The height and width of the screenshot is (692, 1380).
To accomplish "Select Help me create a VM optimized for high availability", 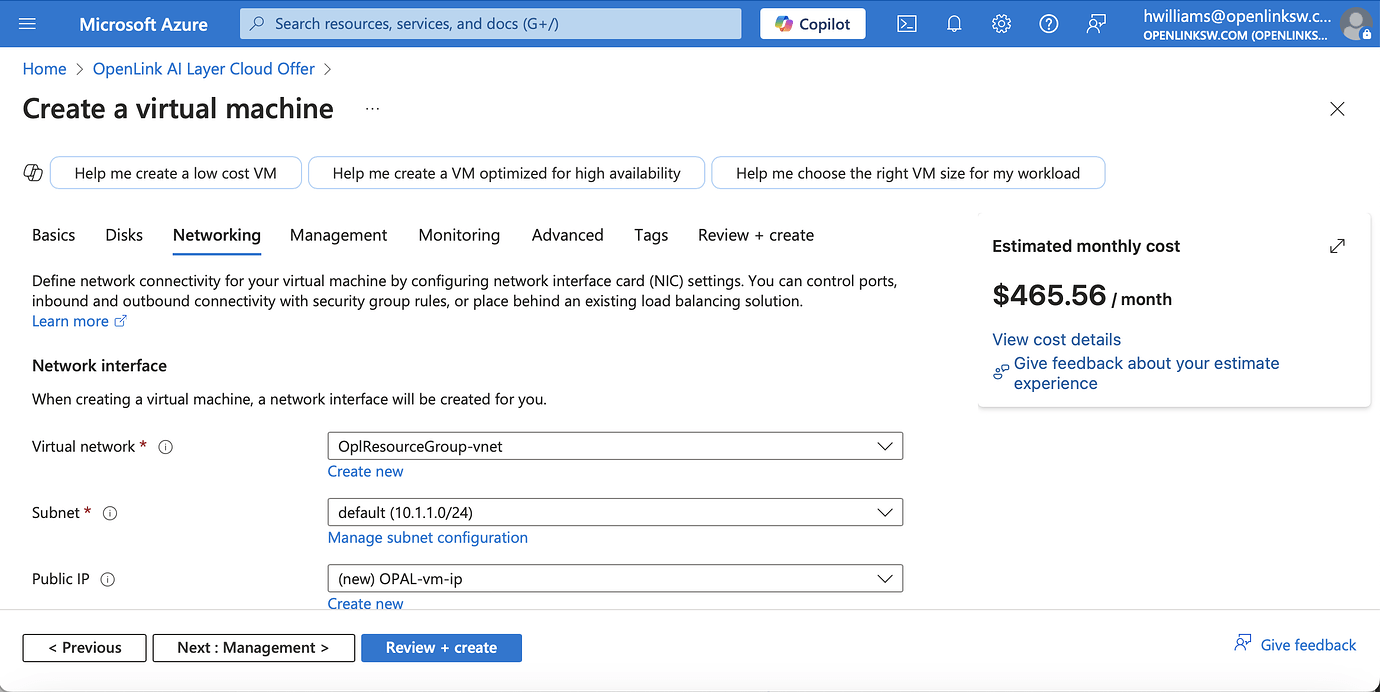I will coord(506,173).
